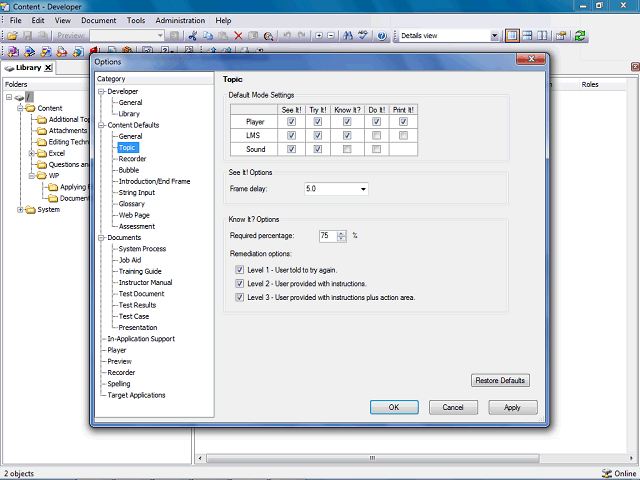Uncheck the Sound Try It! checkbox

pos(318,149)
